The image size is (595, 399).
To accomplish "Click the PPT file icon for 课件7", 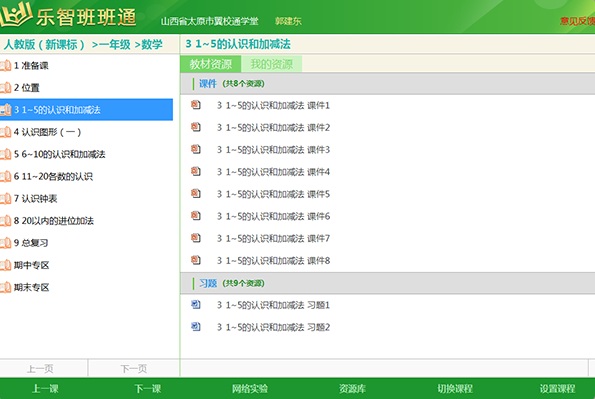I will 195,238.
